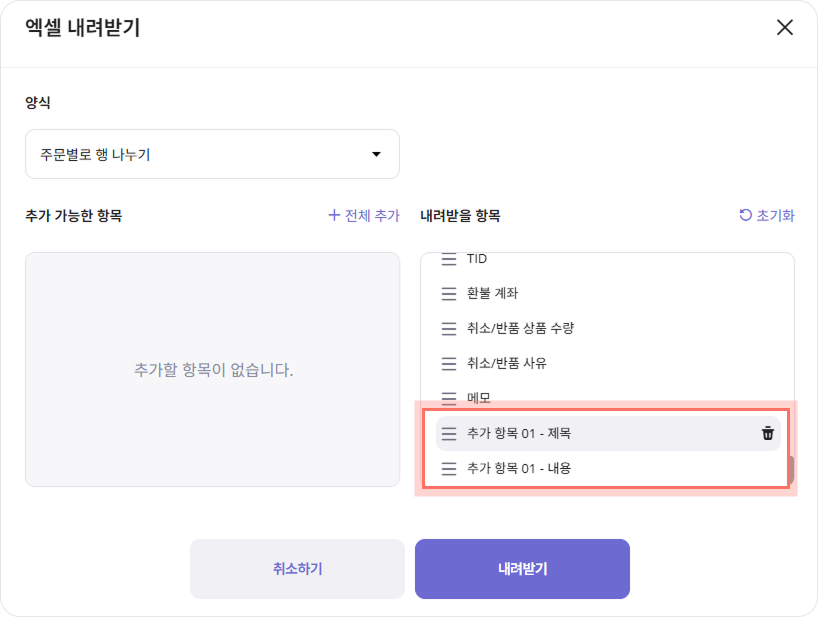Screen dimensions: 818x617
Task: Click drag handle icon beside 취소/반품 상품 수량
Action: coord(449,329)
